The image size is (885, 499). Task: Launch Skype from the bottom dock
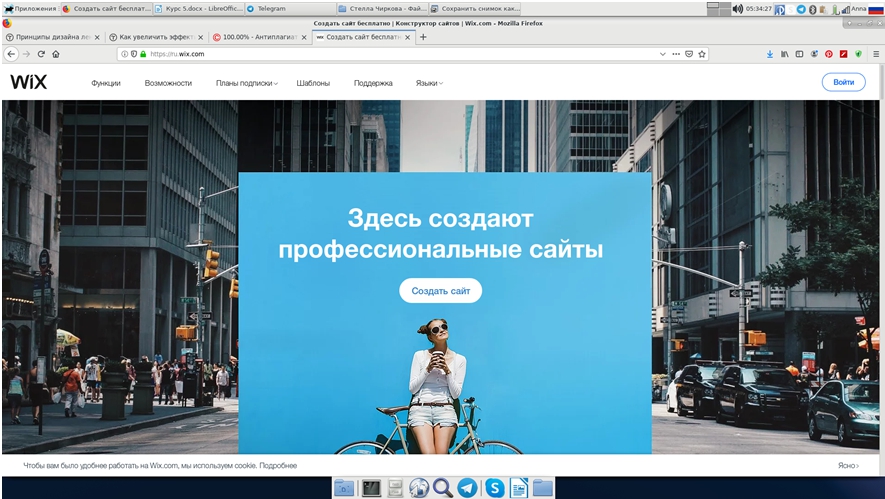(x=494, y=488)
